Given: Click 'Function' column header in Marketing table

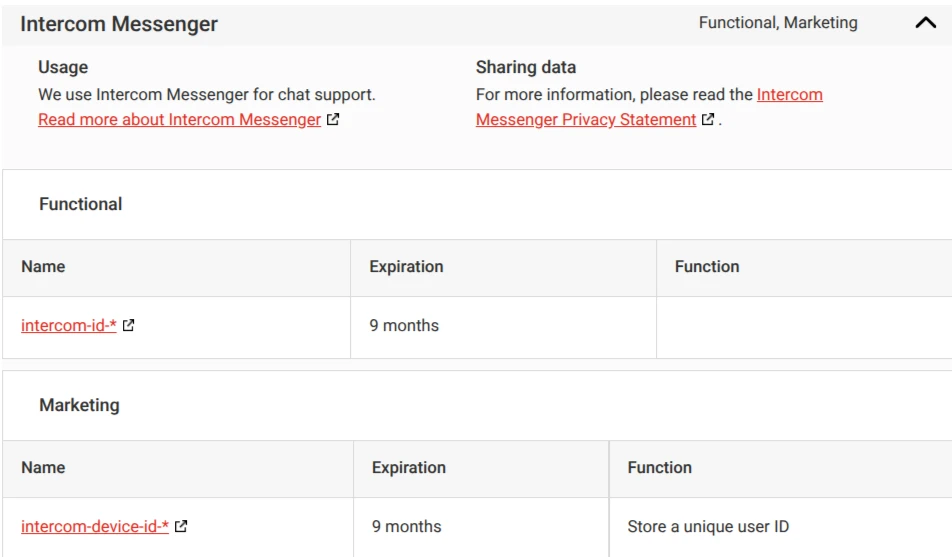Looking at the screenshot, I should [x=659, y=468].
